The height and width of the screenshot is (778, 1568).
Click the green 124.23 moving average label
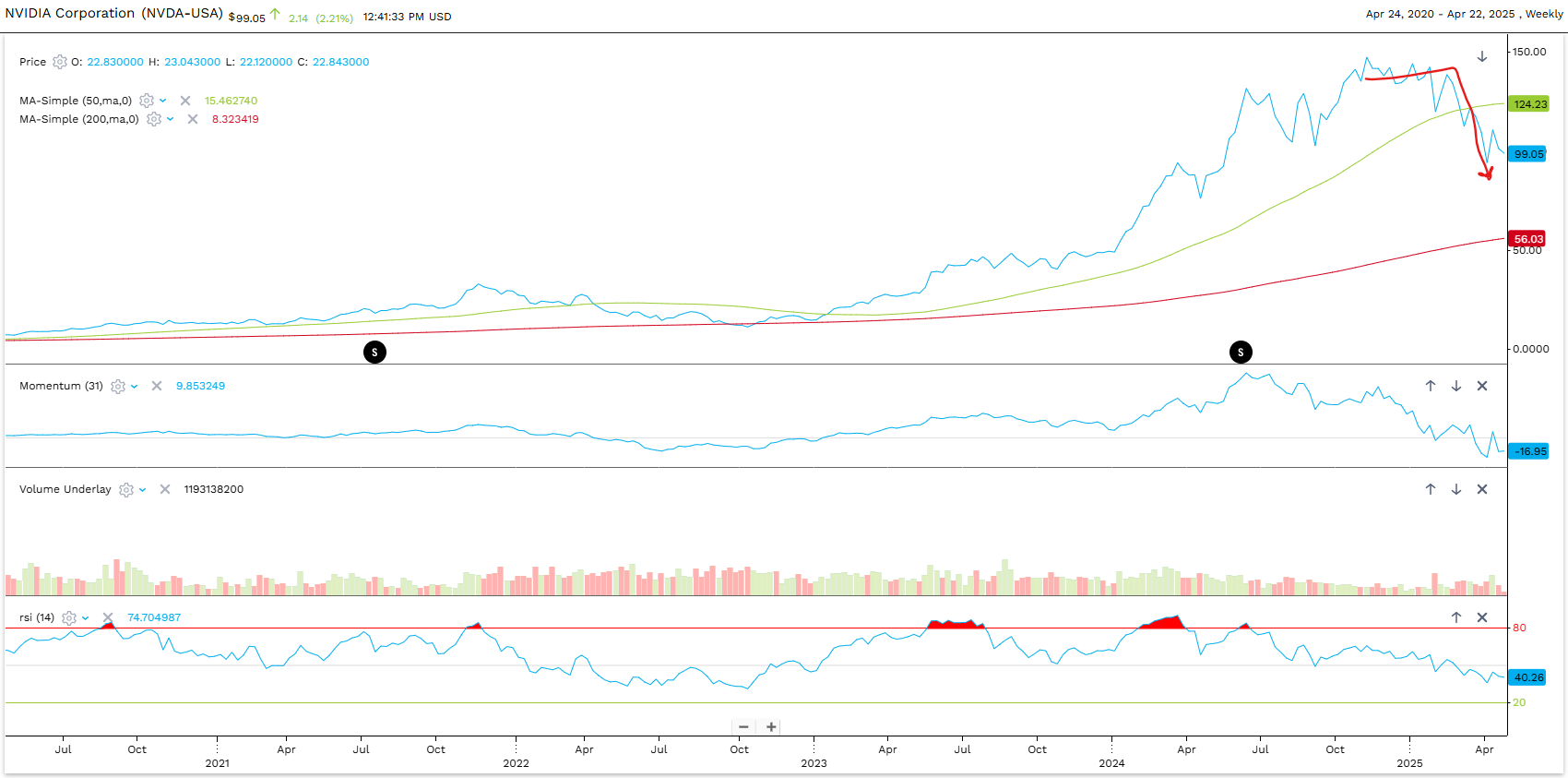1529,104
